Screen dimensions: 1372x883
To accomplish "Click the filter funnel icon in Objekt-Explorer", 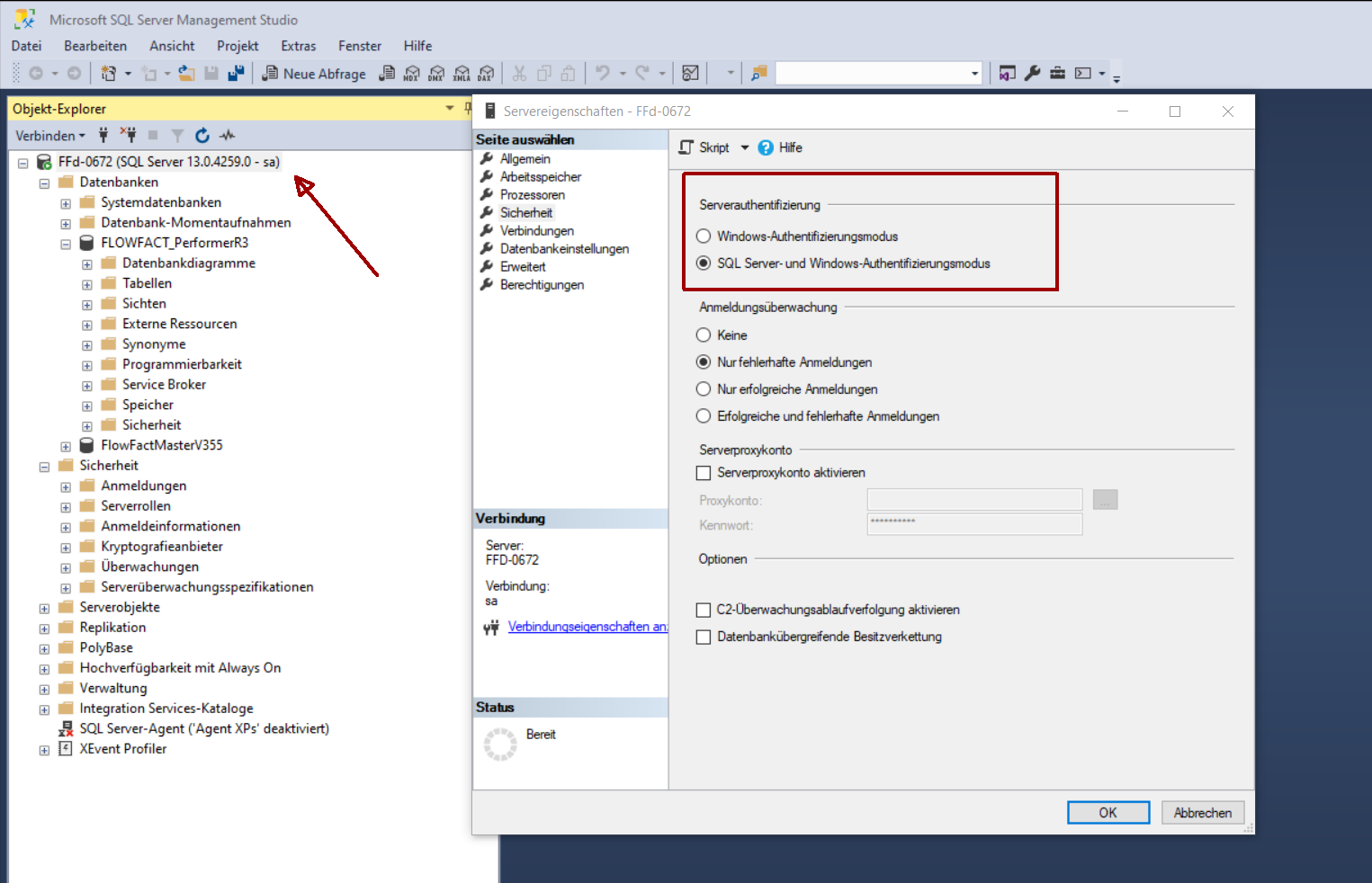I will [x=177, y=136].
